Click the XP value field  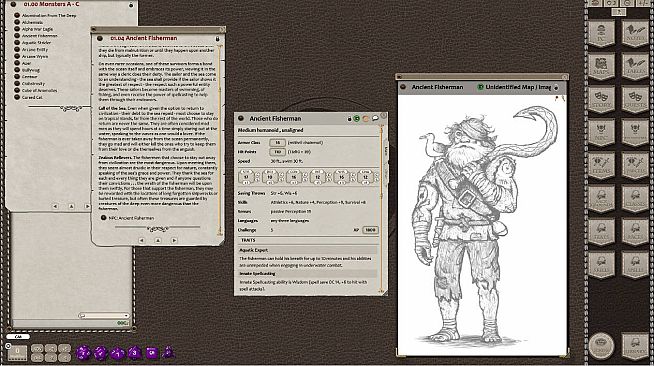[370, 230]
